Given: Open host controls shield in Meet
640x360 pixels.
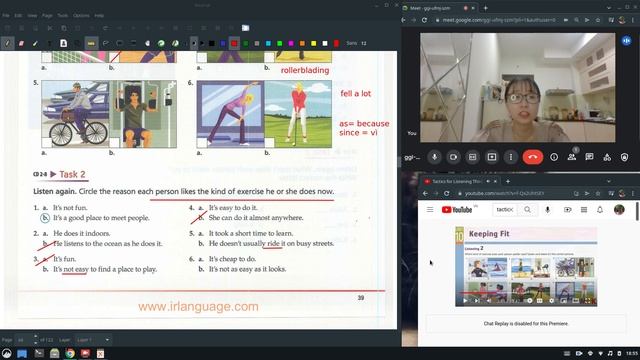Looking at the screenshot, I should (624, 157).
